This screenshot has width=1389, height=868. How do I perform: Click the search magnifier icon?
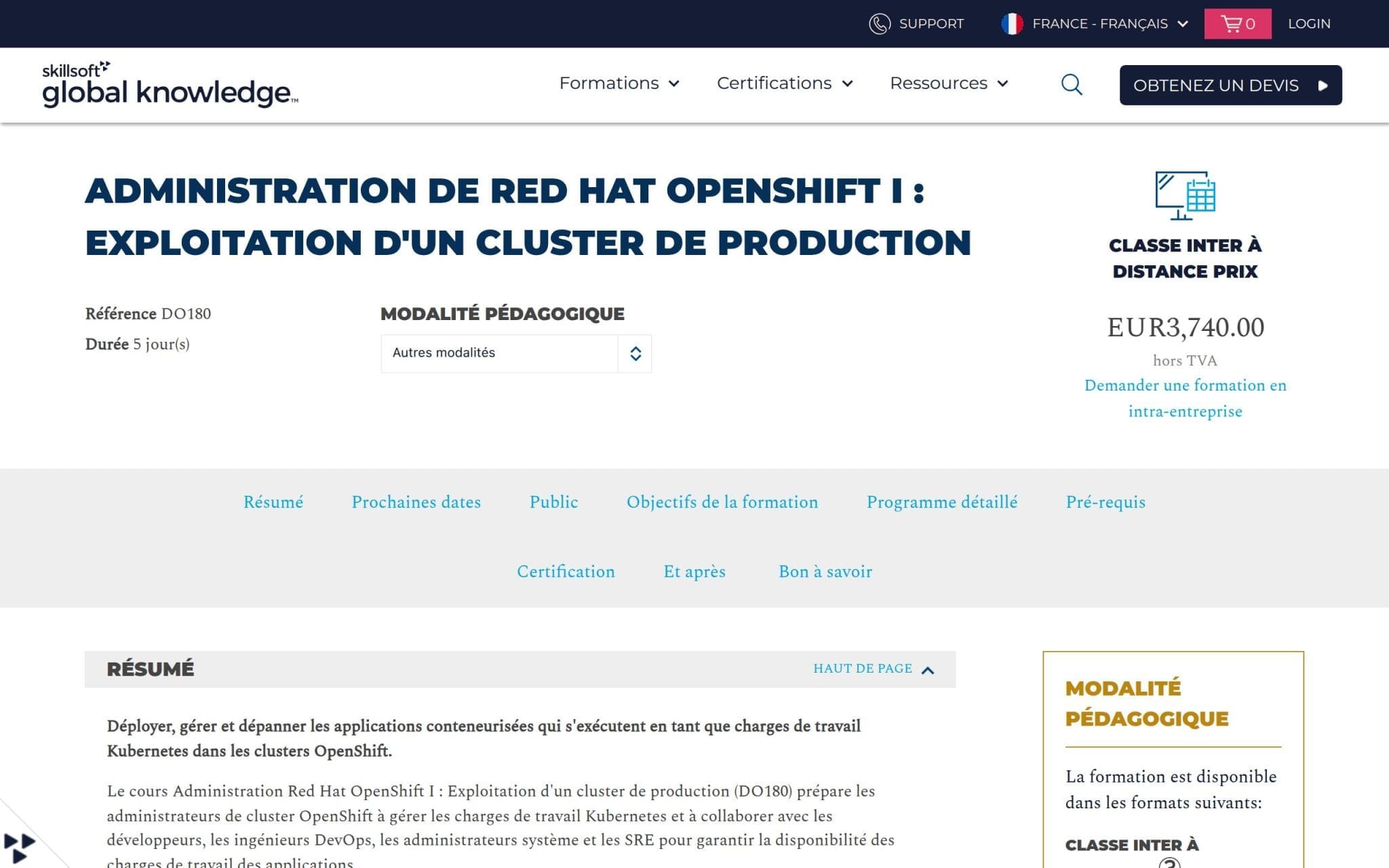(x=1072, y=85)
